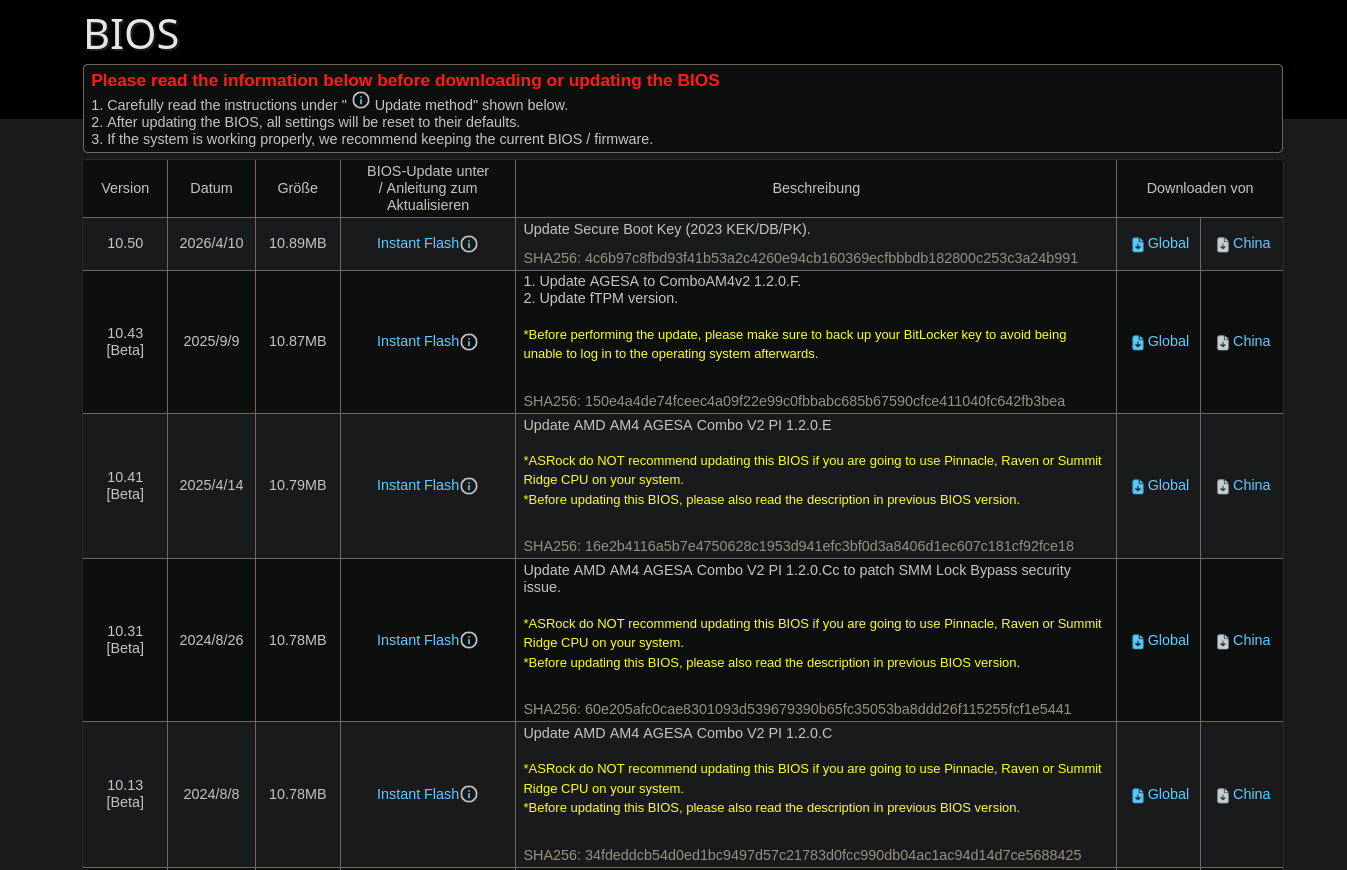Viewport: 1347px width, 870px height.
Task: Click the size cell 10.89MB
Action: [298, 243]
